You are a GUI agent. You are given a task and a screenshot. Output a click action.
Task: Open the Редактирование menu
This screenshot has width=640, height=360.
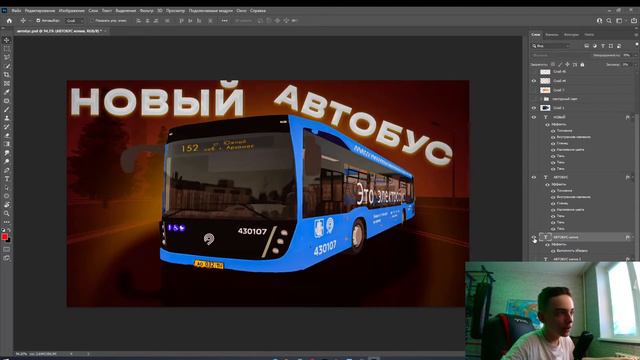(40, 11)
